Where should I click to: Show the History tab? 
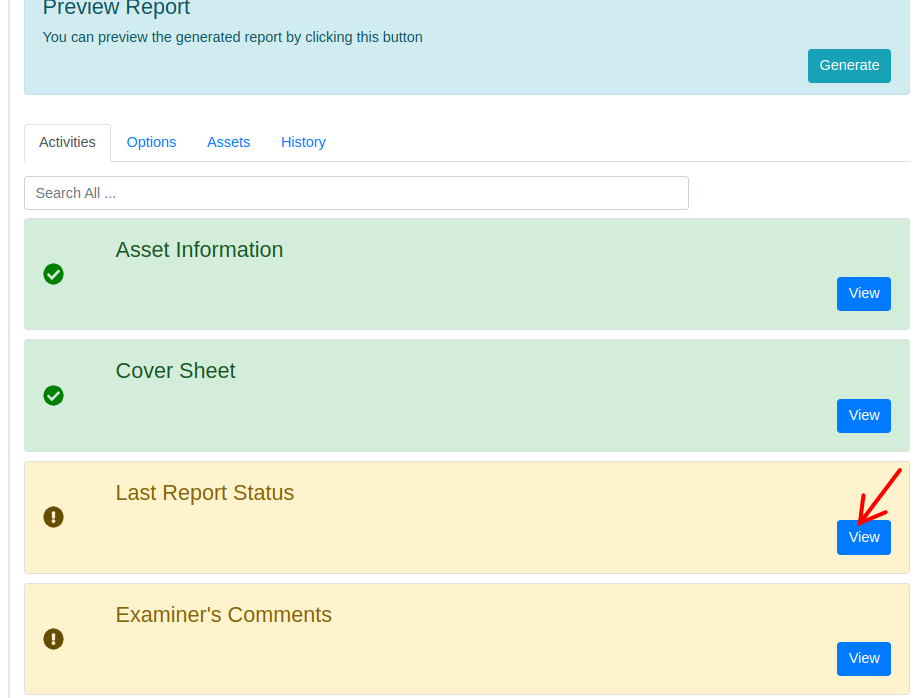click(303, 142)
